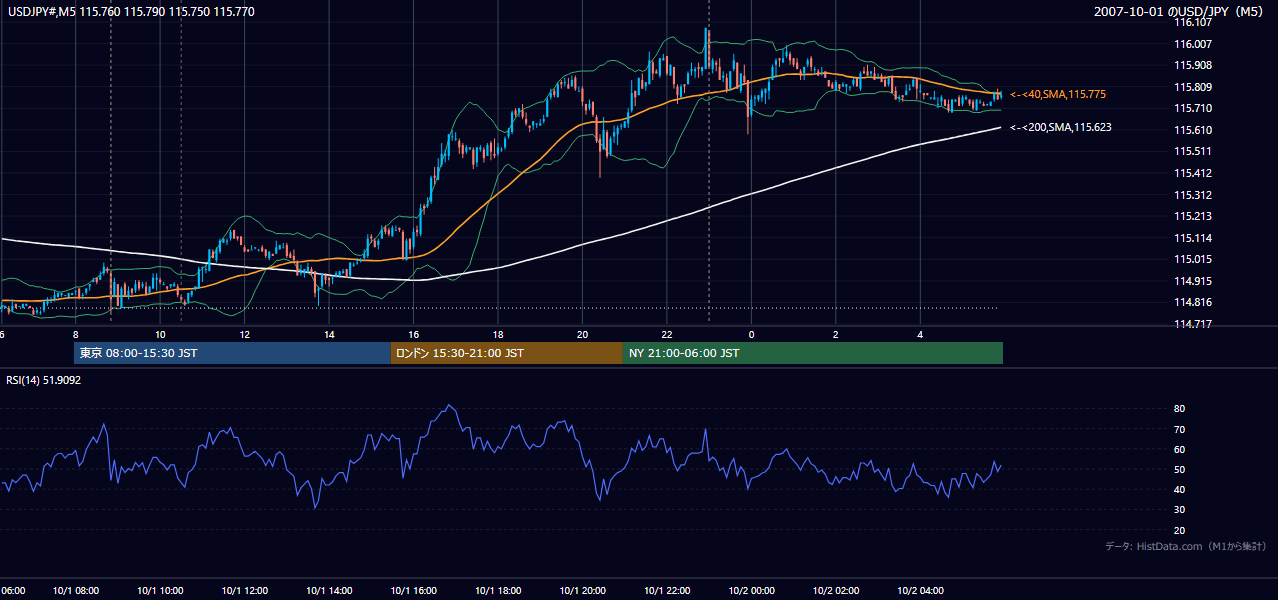The width and height of the screenshot is (1278, 600).
Task: Click hour tick 10 under the price chart
Action: pos(160,334)
